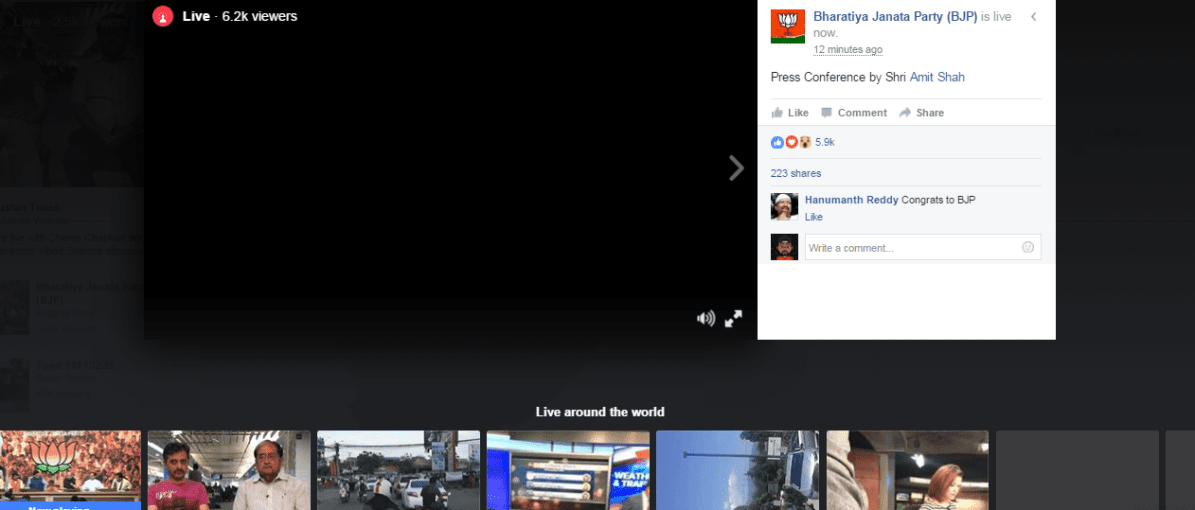Click the '6.2k viewers' count text
The width and height of the screenshot is (1195, 510).
260,16
